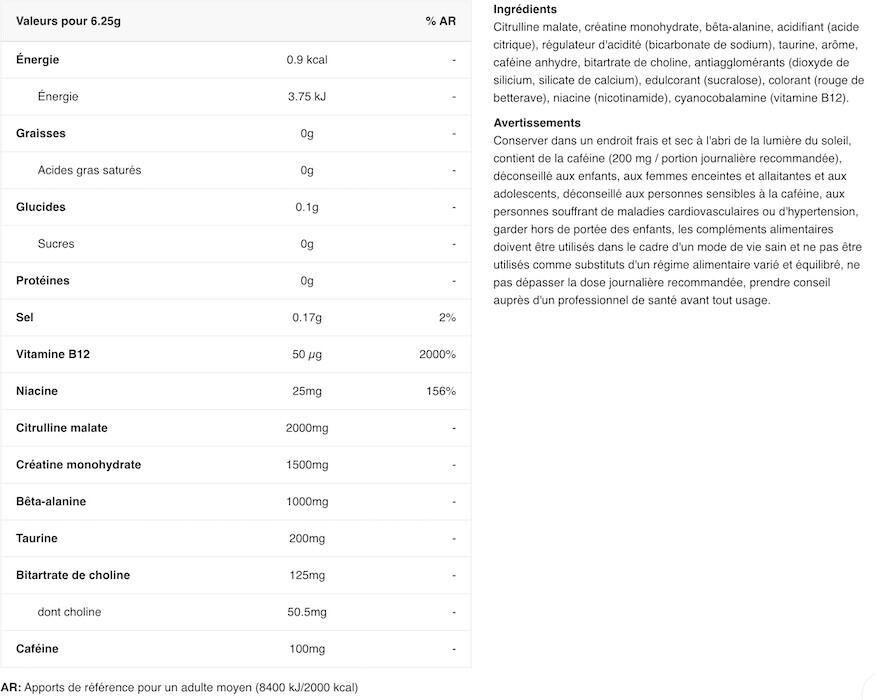
Task: Click the Taurine 200mg value
Action: (x=307, y=539)
